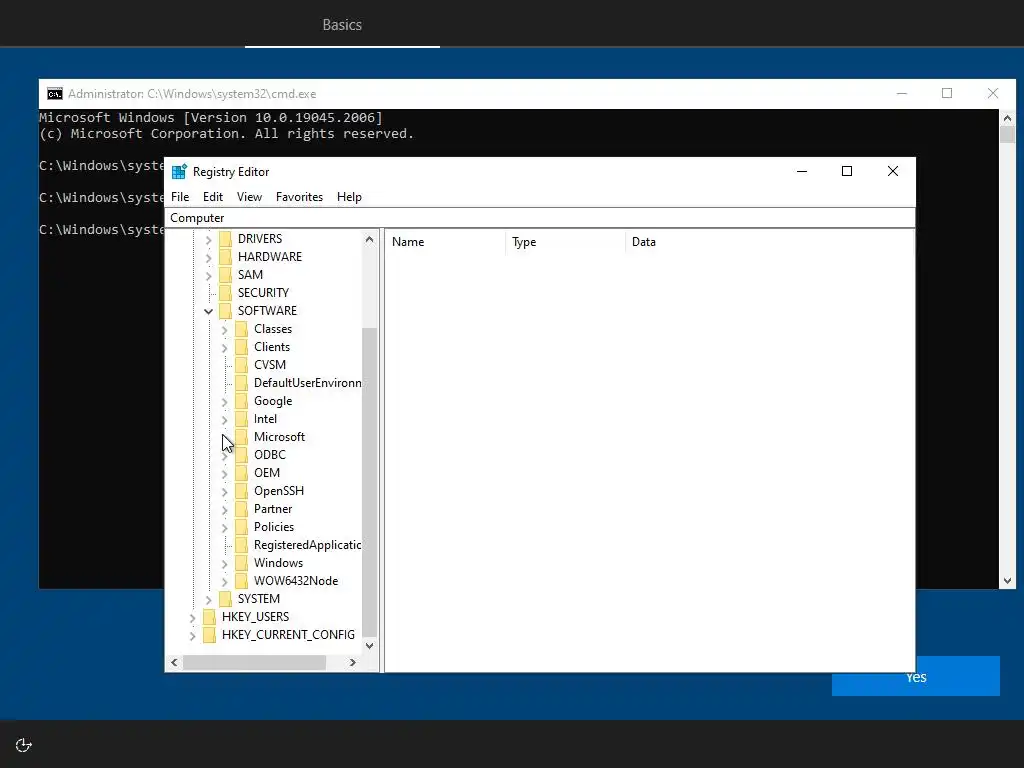Select the Windows folder icon
This screenshot has width=1024, height=768.
(x=242, y=562)
